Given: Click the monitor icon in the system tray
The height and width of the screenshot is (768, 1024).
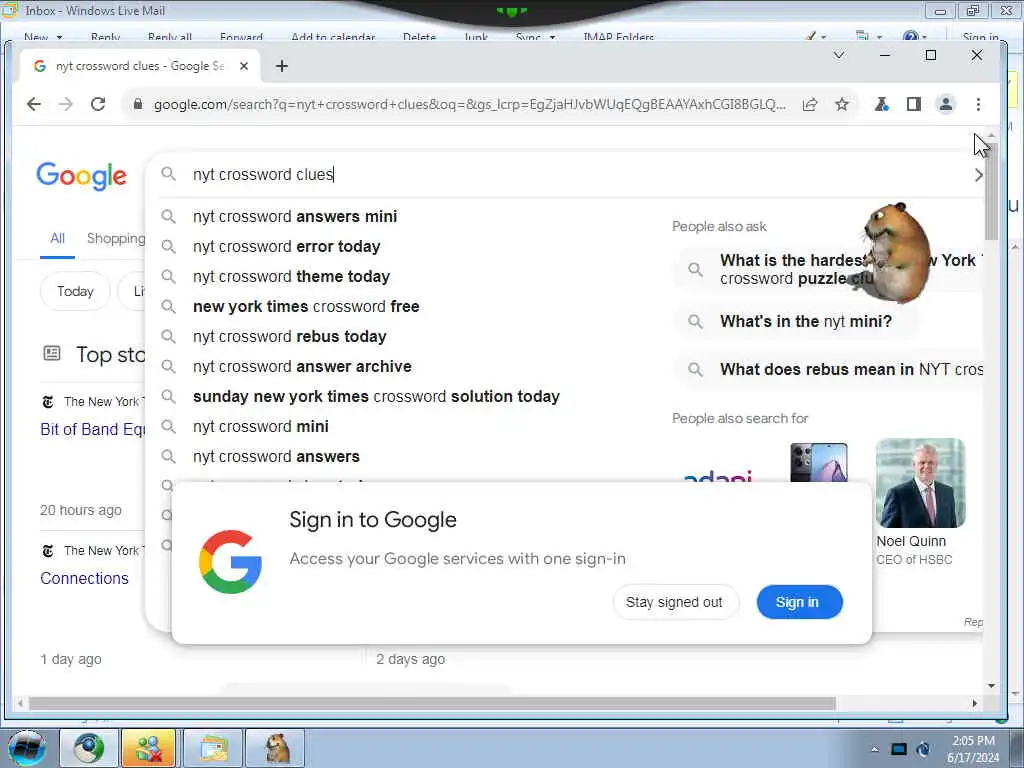Looking at the screenshot, I should tap(899, 749).
